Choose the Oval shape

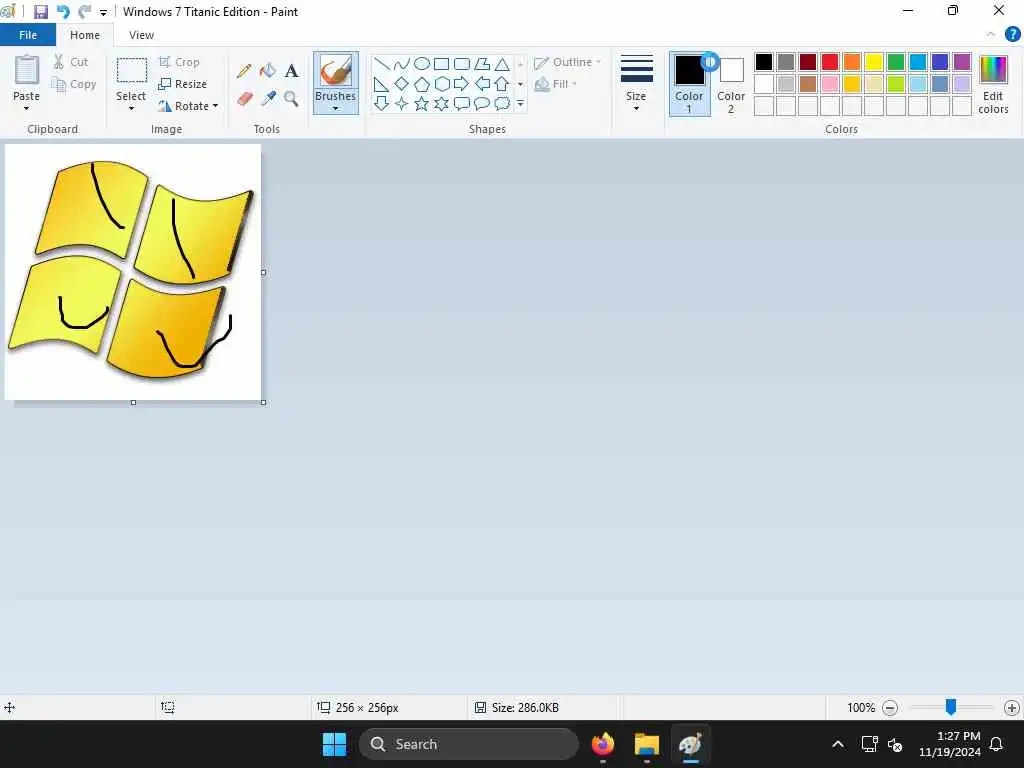tap(422, 64)
